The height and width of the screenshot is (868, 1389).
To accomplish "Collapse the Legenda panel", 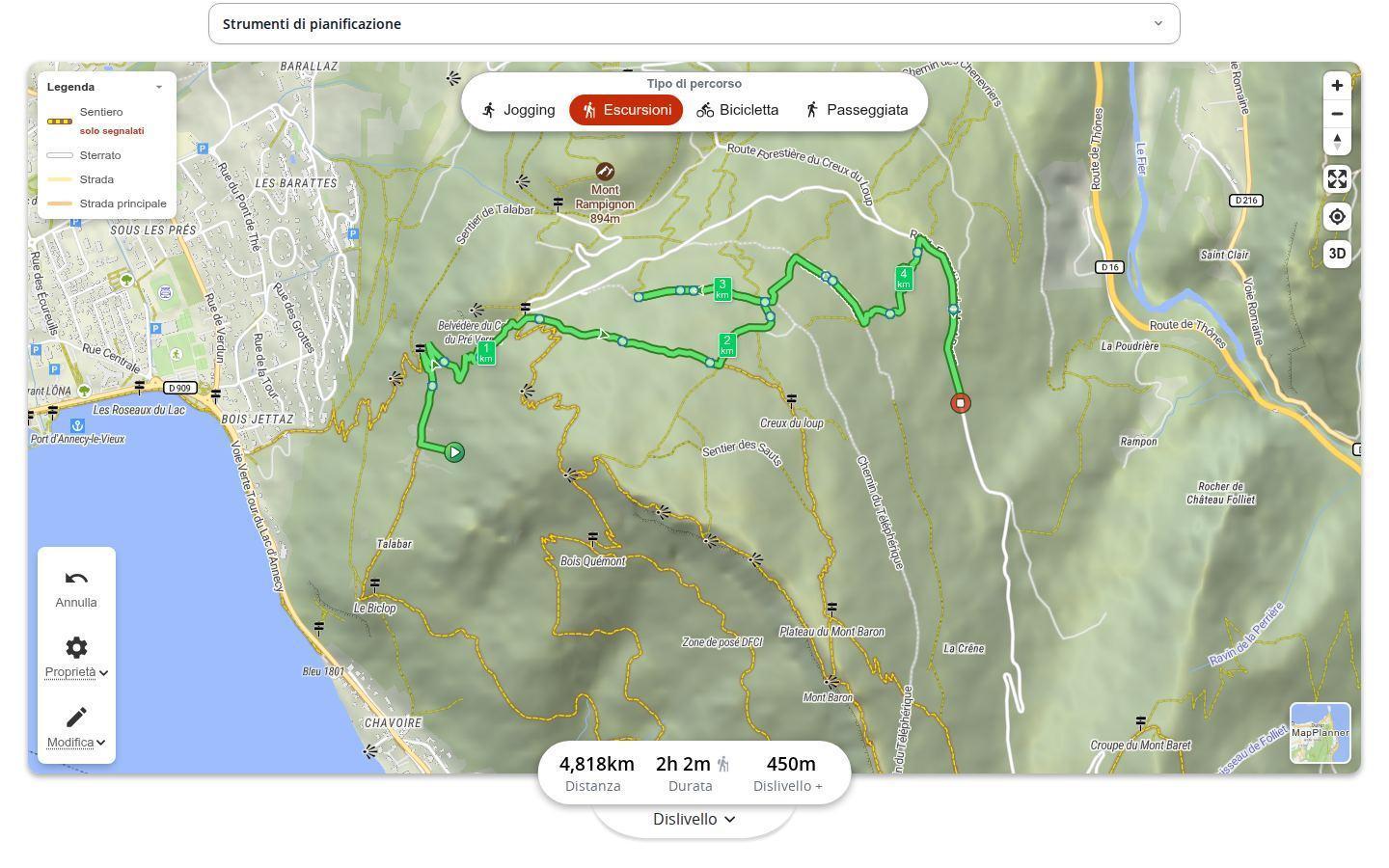I will [x=159, y=87].
